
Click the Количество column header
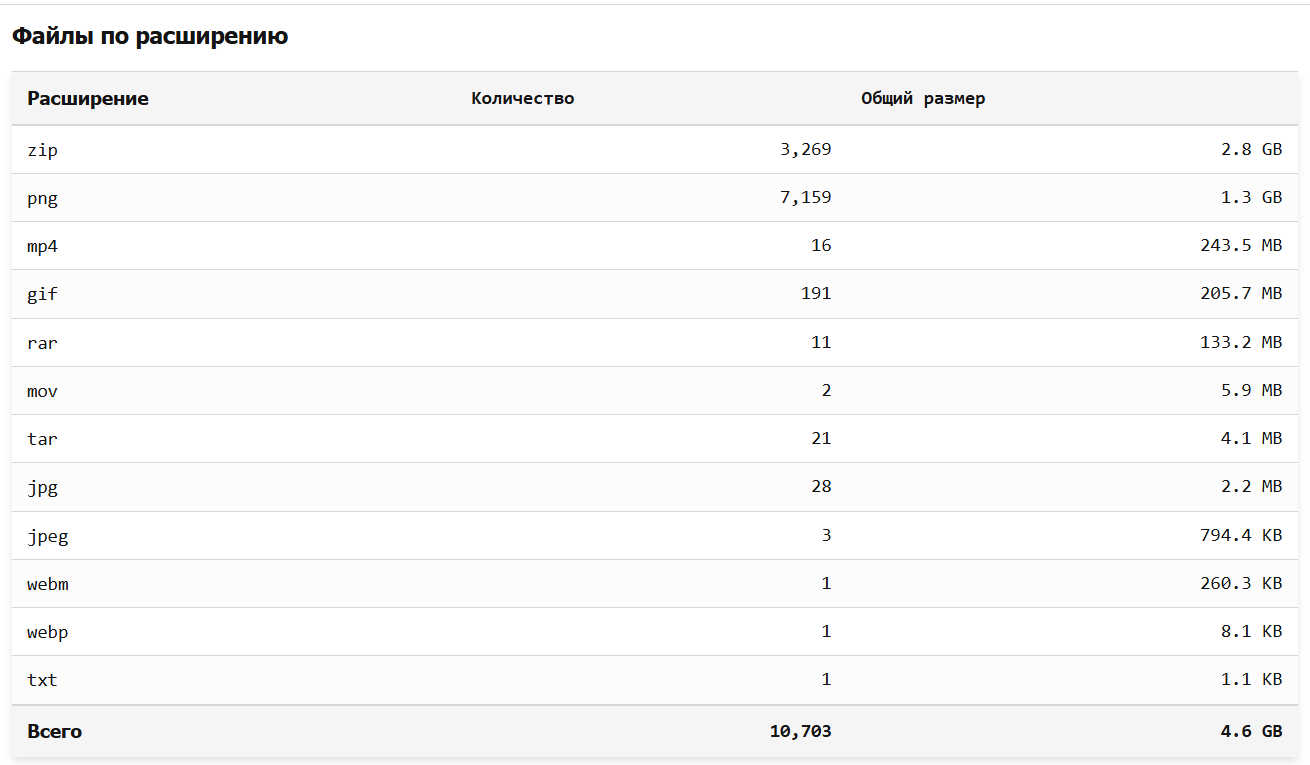(522, 99)
